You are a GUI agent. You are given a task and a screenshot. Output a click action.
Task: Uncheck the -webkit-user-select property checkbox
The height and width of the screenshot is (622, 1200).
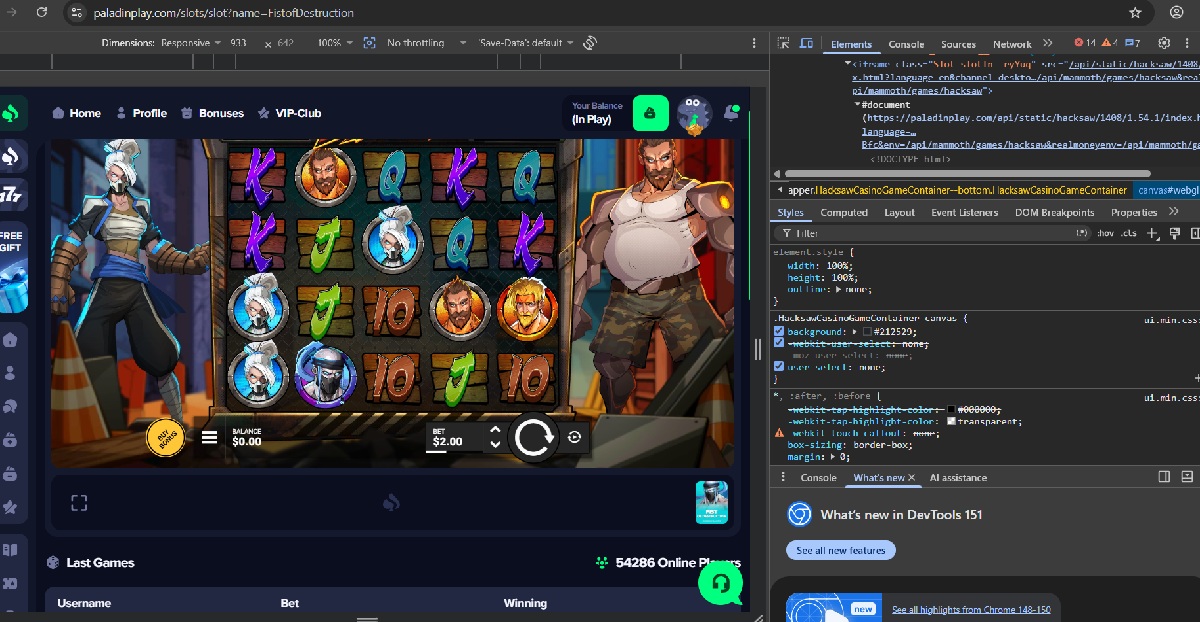coord(780,343)
